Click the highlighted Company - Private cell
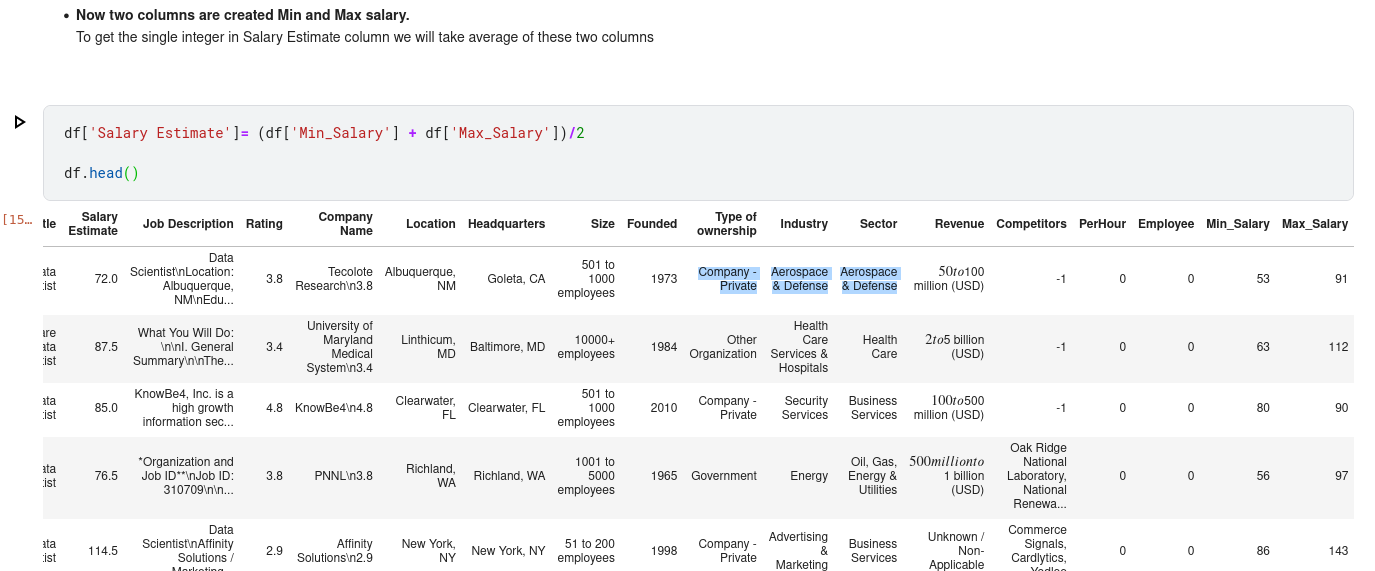The width and height of the screenshot is (1375, 571). coord(727,279)
